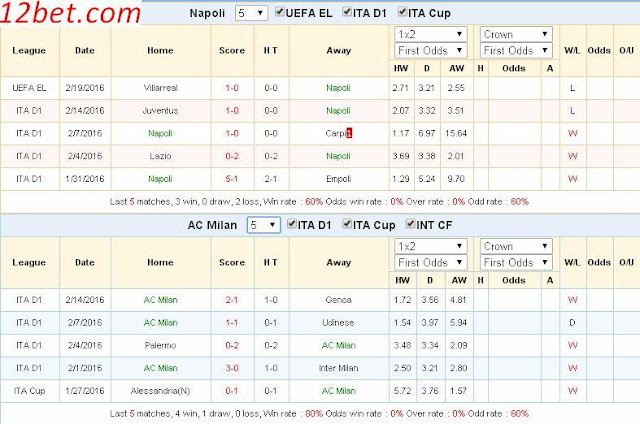Uncheck INT CF checkbox for AC Milan

pyautogui.click(x=411, y=224)
